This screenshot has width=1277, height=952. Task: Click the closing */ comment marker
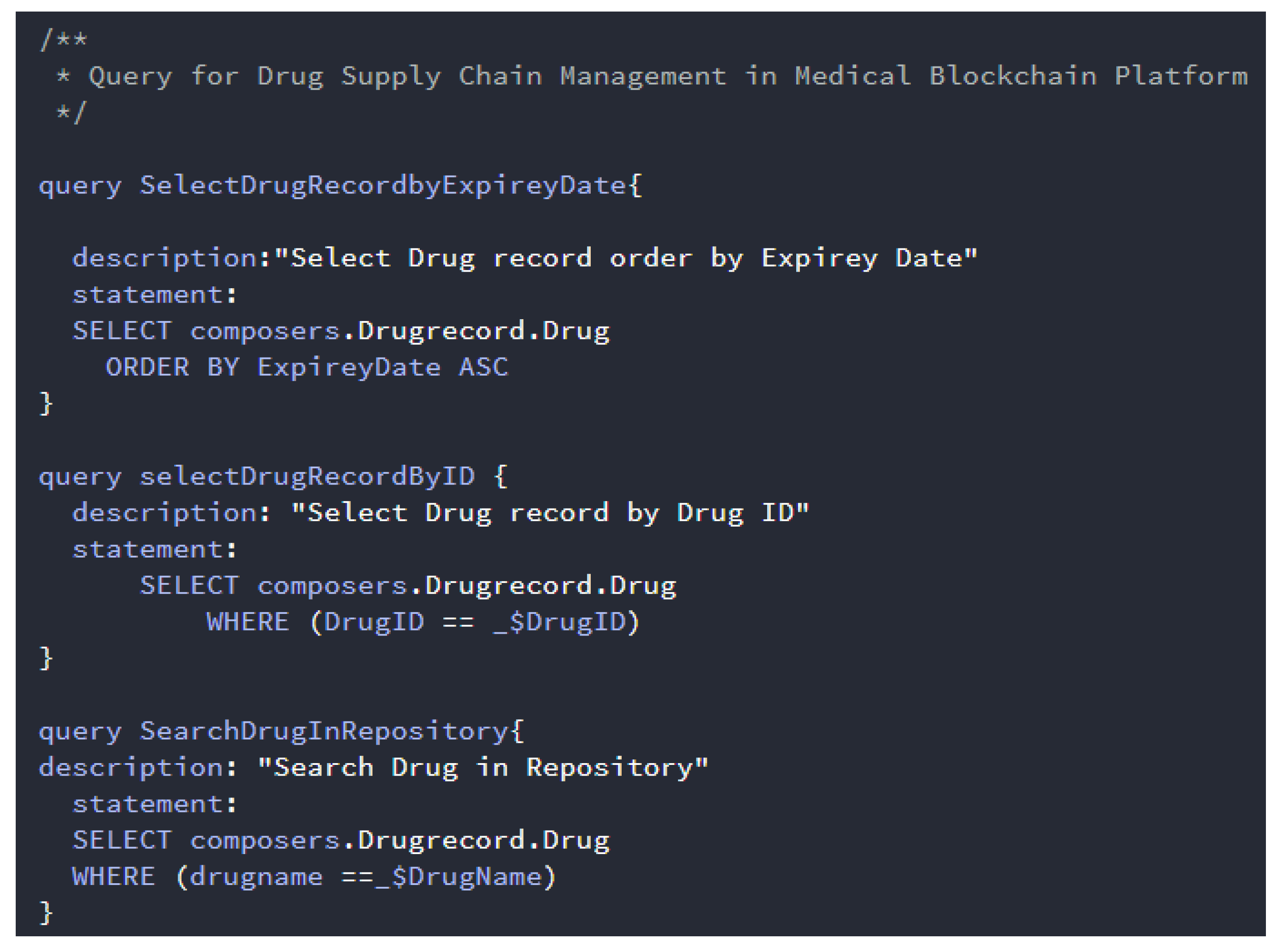[71, 112]
